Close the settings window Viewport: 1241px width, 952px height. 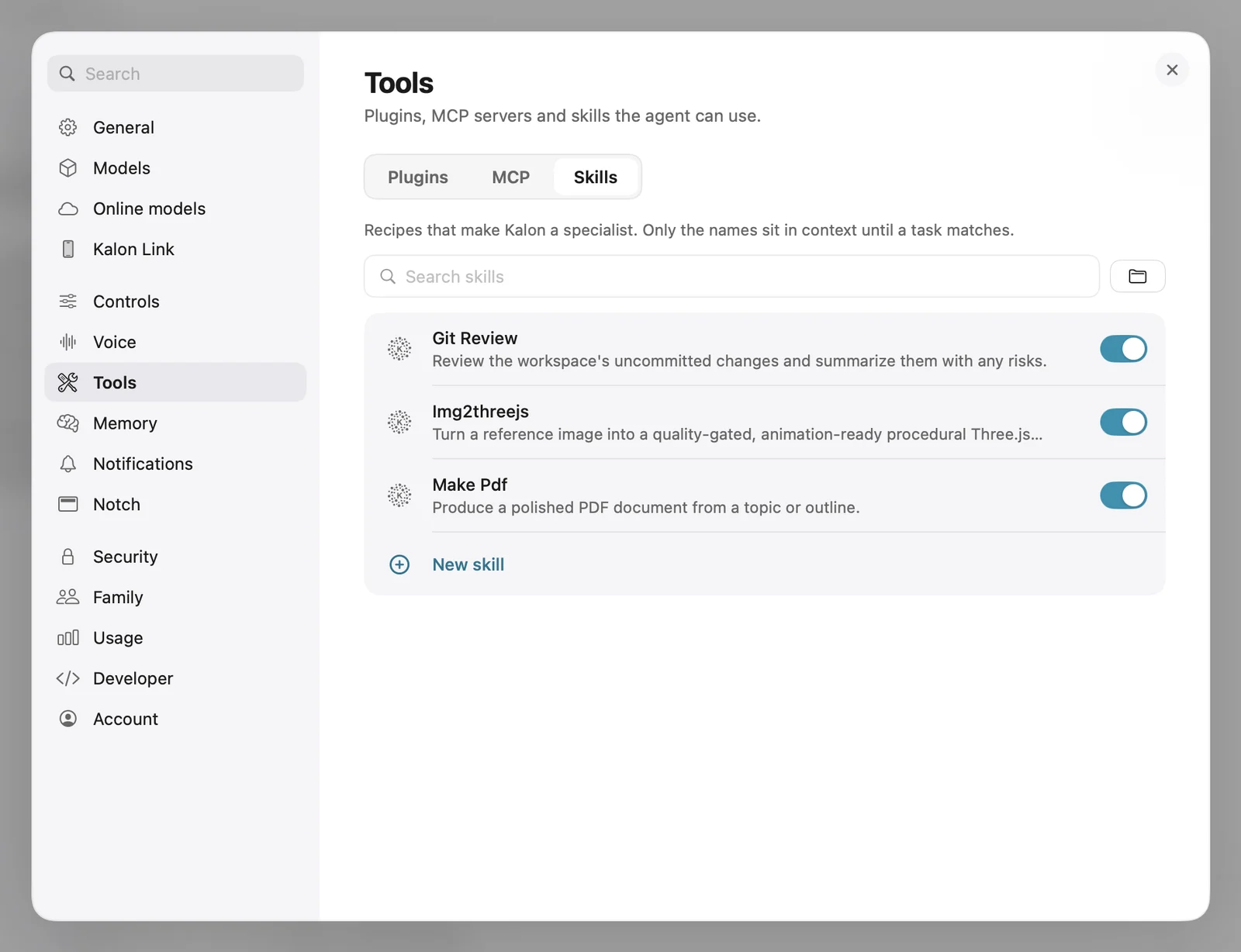1172,70
